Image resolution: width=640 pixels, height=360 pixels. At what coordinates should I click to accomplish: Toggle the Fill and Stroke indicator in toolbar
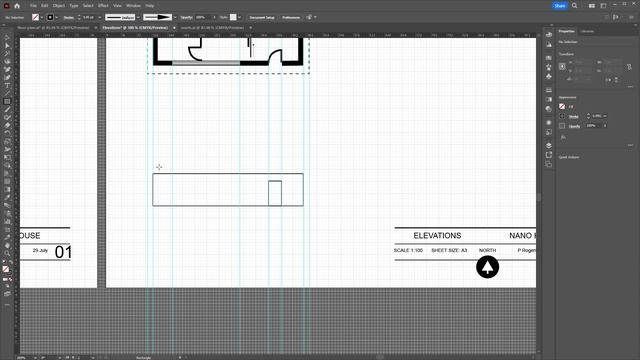pyautogui.click(x=6, y=269)
